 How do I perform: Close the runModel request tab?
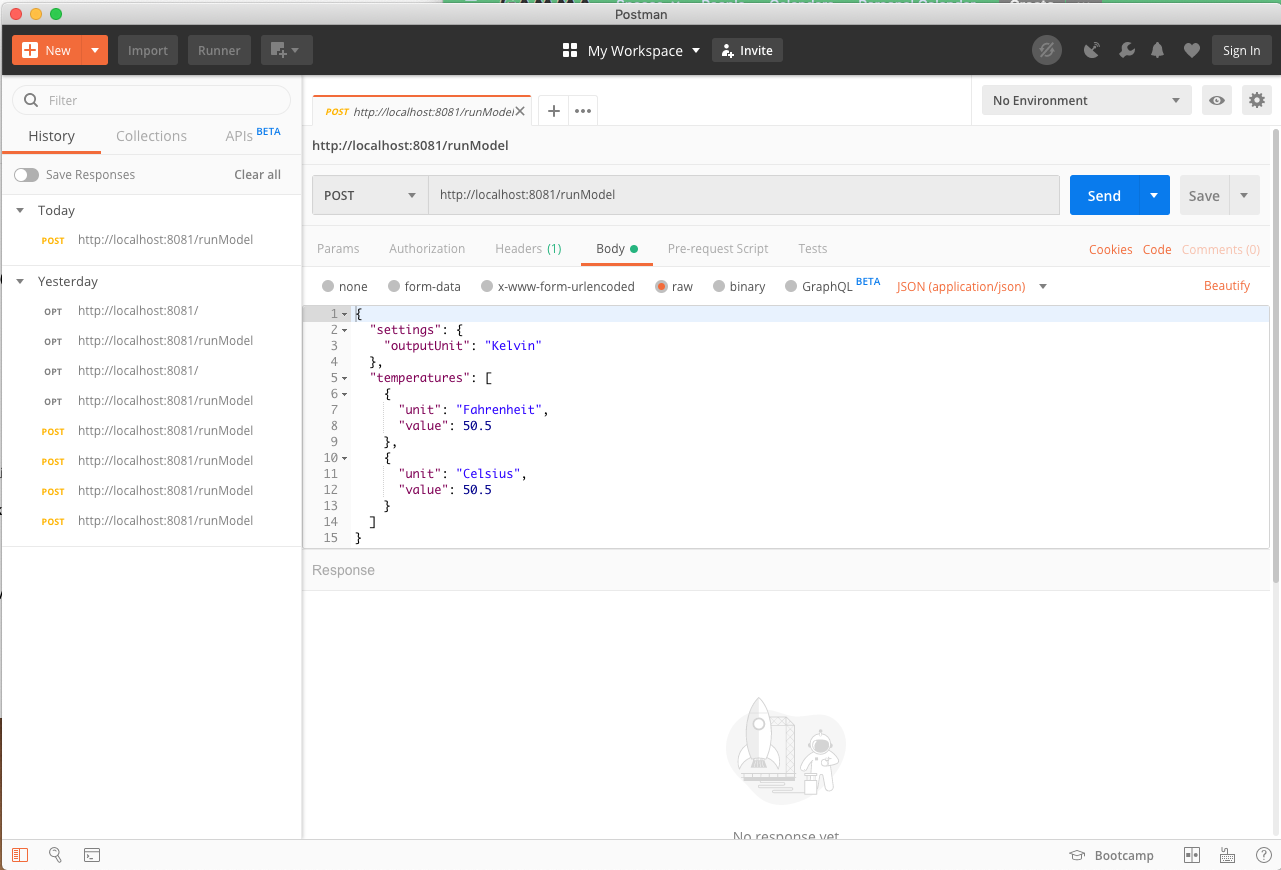pos(520,111)
